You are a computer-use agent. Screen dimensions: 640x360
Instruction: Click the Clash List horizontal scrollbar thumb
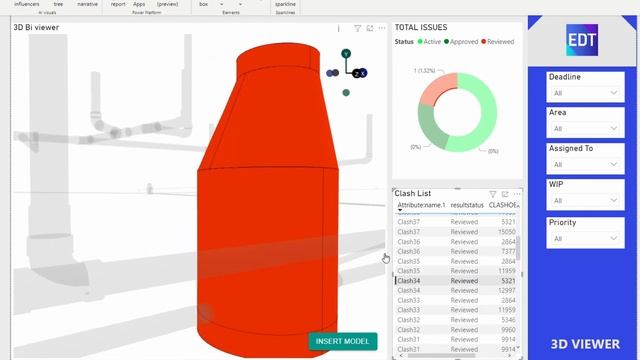(441, 356)
